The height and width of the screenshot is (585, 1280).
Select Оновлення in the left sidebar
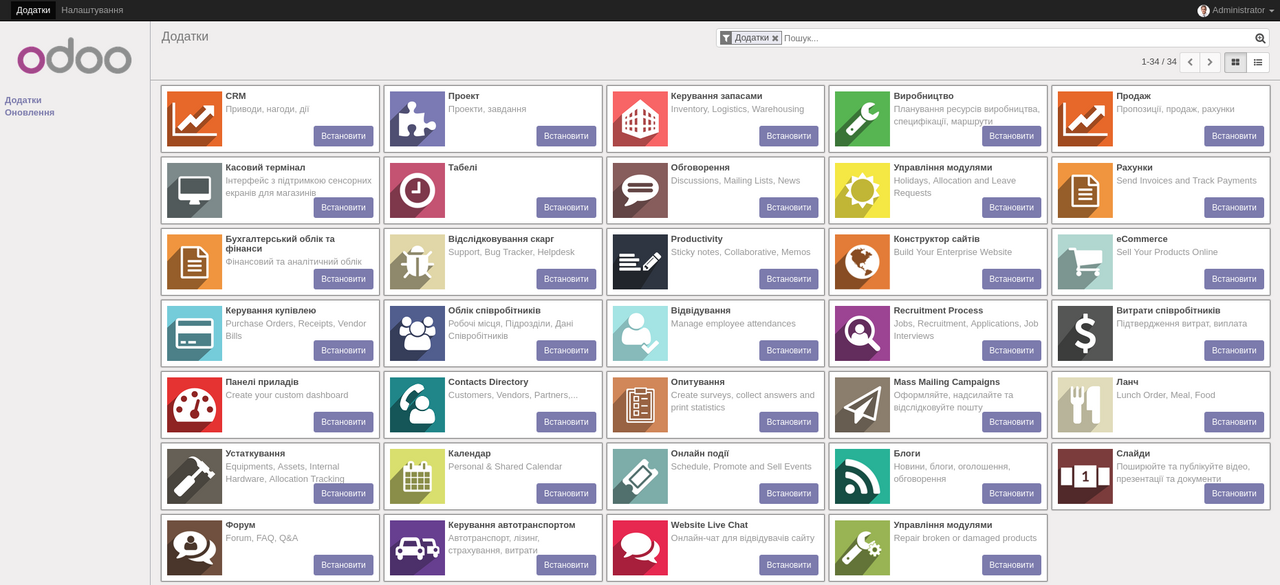tap(29, 112)
